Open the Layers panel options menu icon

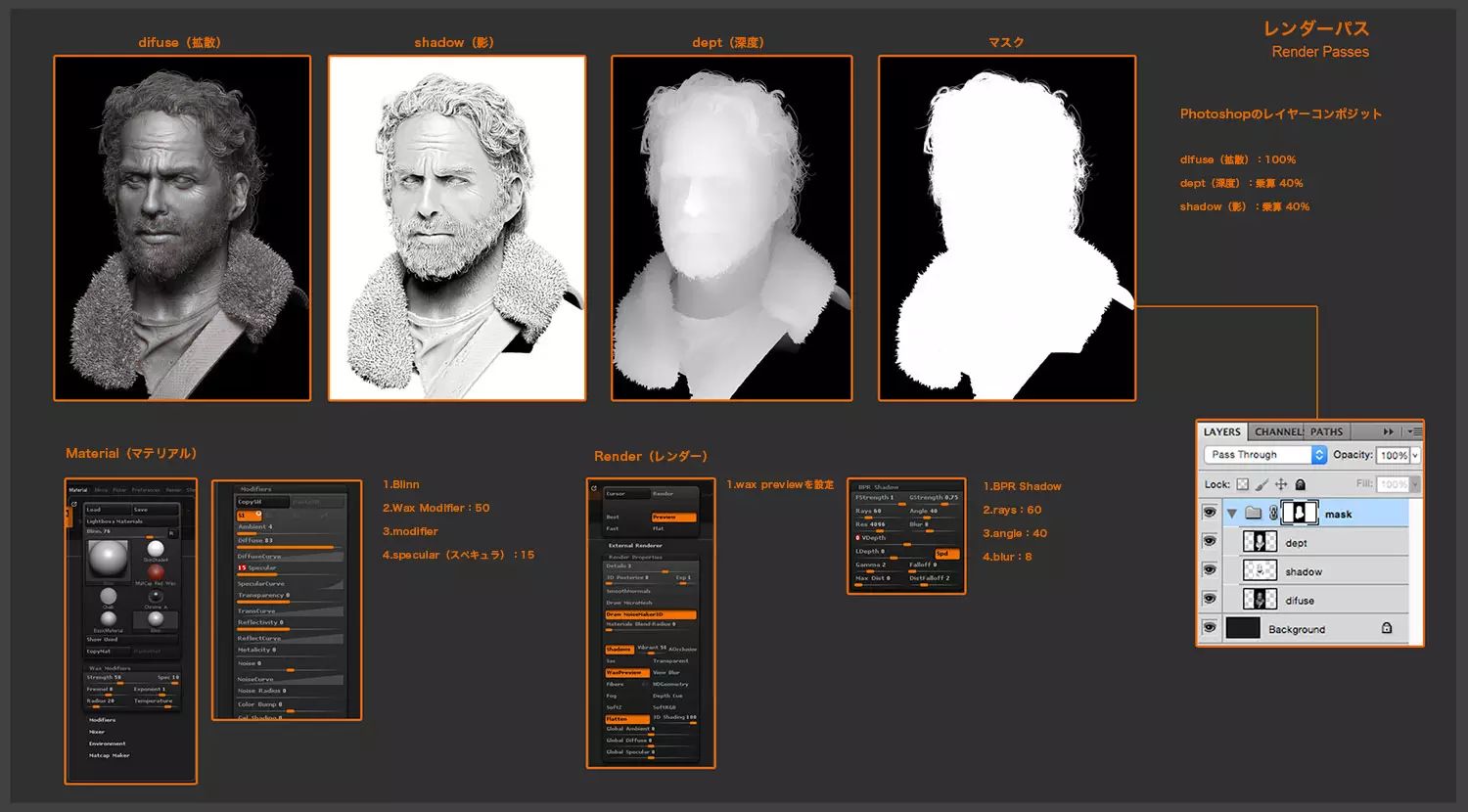pyautogui.click(x=1414, y=431)
